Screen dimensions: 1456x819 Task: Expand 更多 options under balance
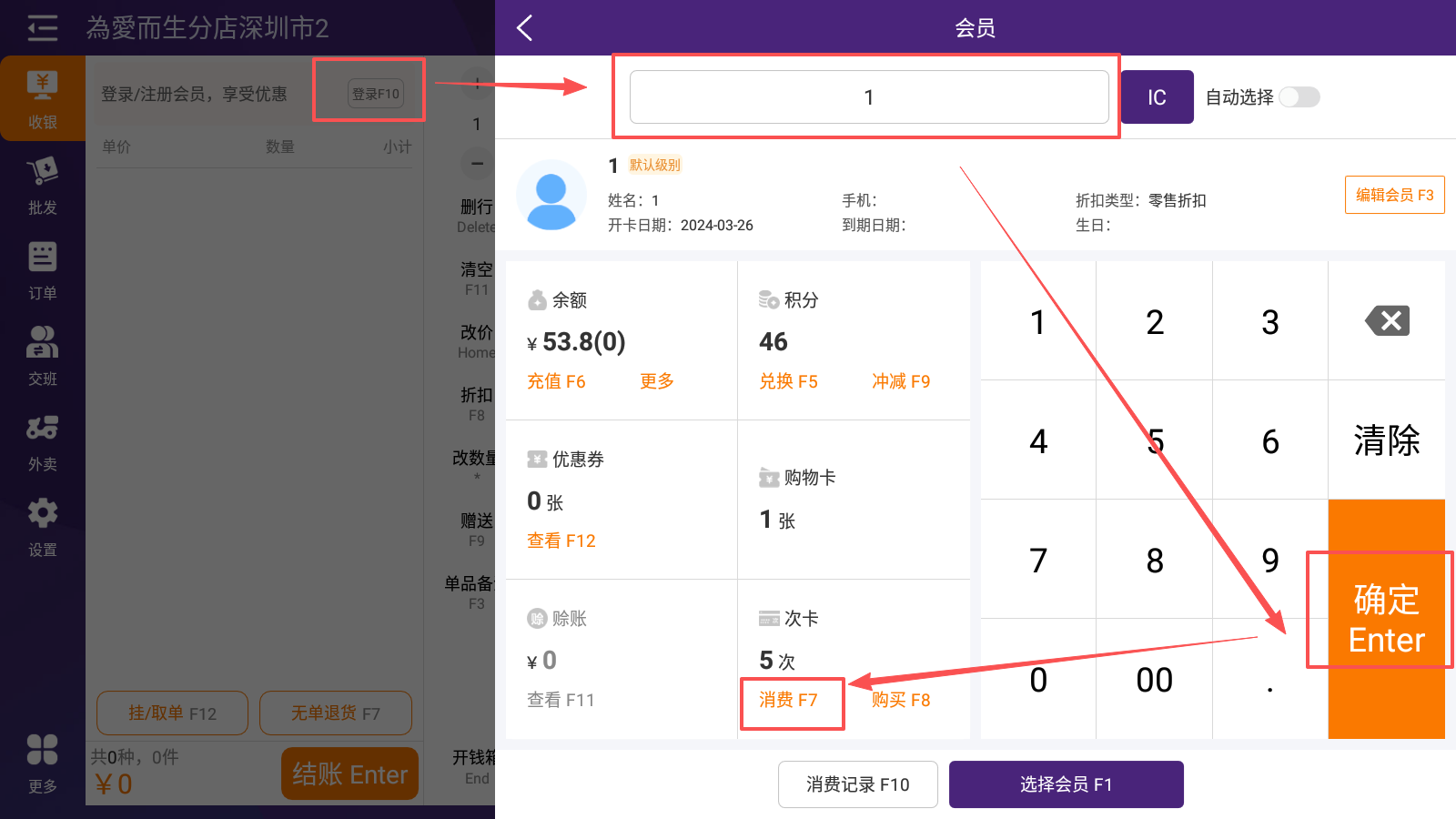point(656,381)
